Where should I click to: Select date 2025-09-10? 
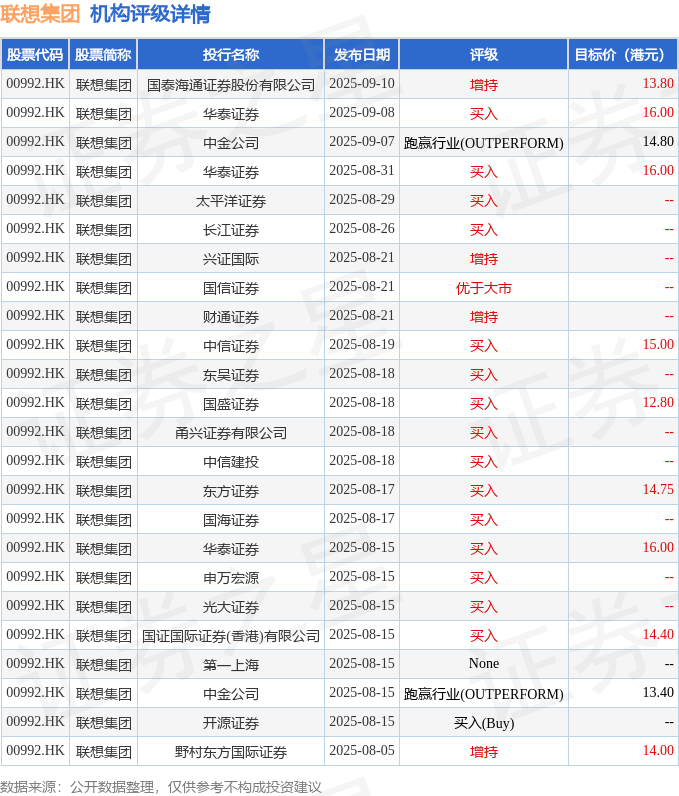point(362,83)
